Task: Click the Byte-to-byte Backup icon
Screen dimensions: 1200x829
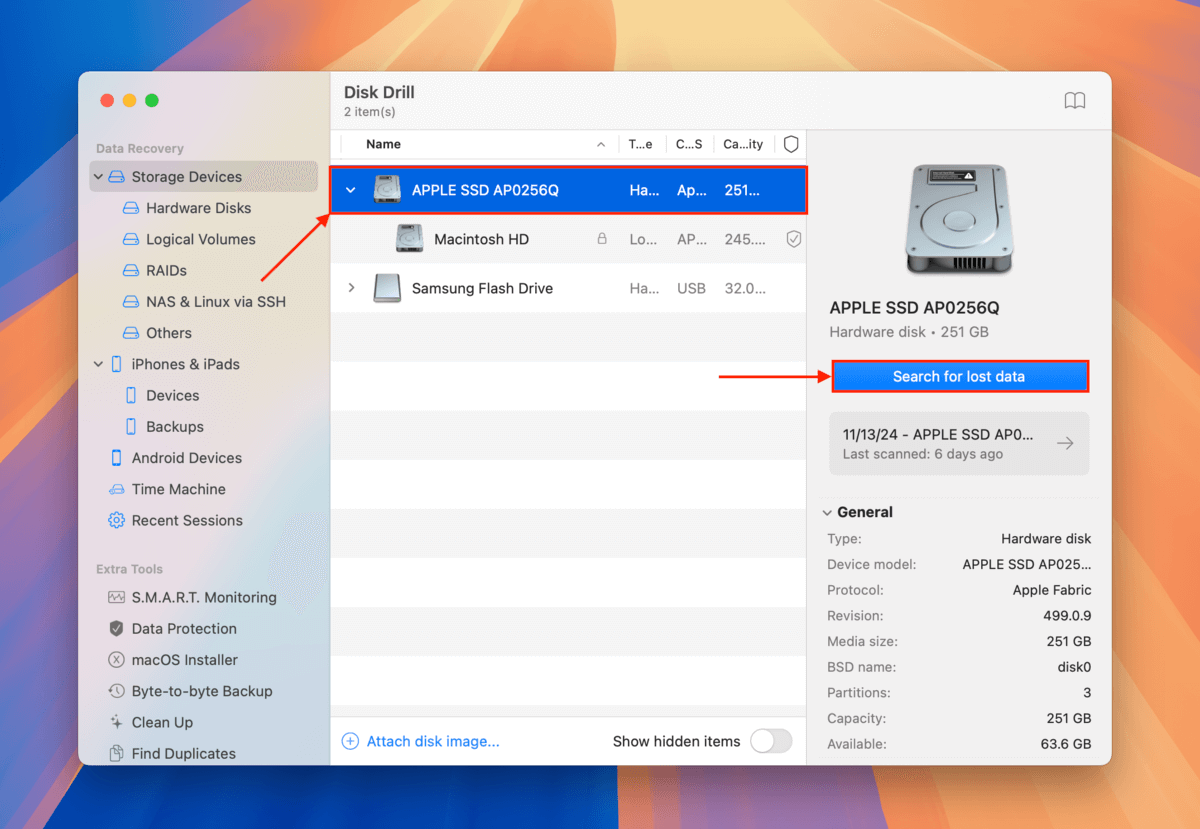Action: click(117, 691)
